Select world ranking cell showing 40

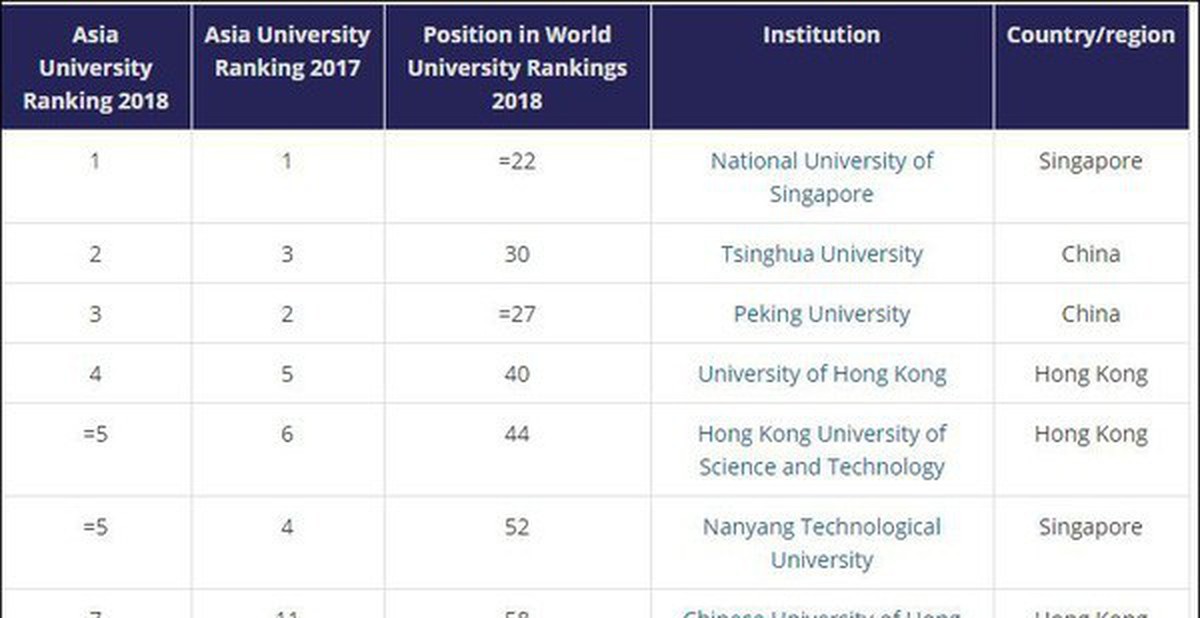pyautogui.click(x=517, y=374)
